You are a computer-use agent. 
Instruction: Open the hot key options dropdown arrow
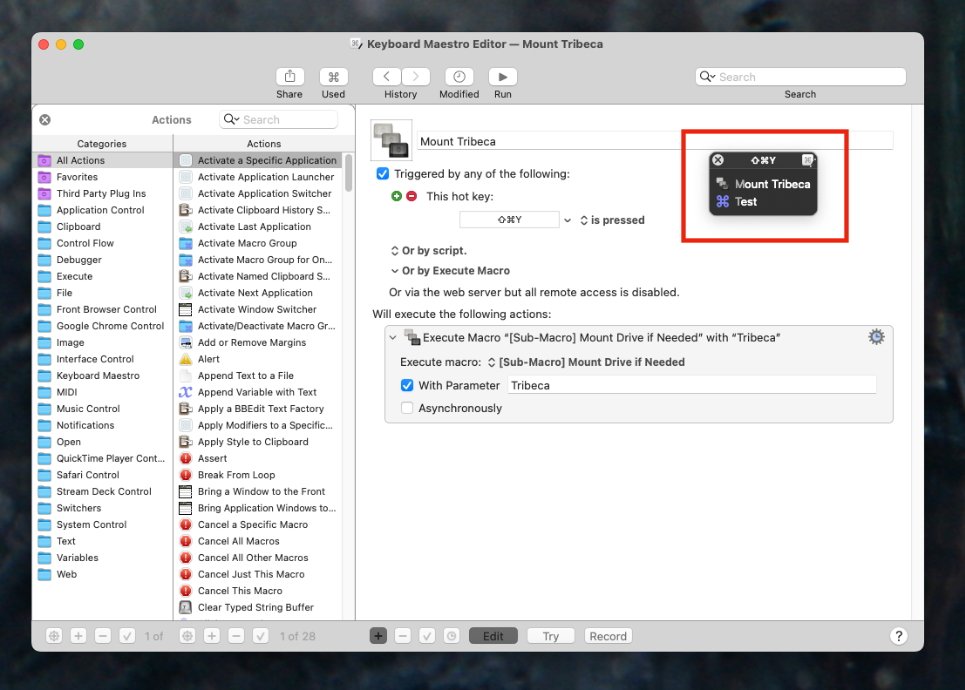(x=567, y=220)
